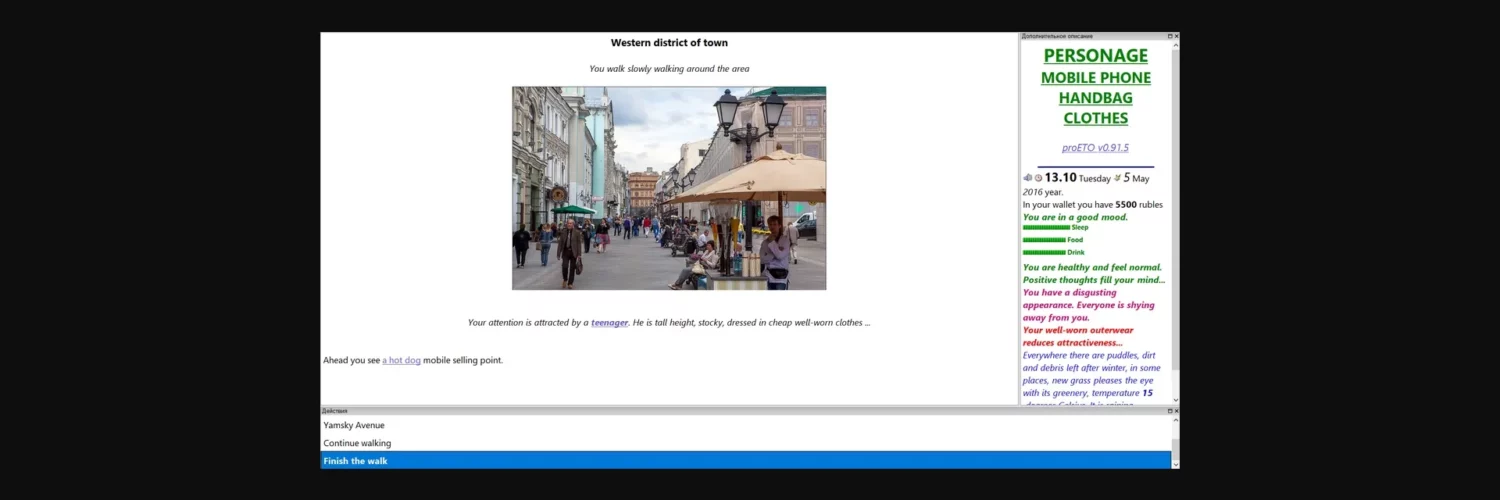Click the teenager link in the description
This screenshot has height=500, width=1500.
tap(609, 323)
